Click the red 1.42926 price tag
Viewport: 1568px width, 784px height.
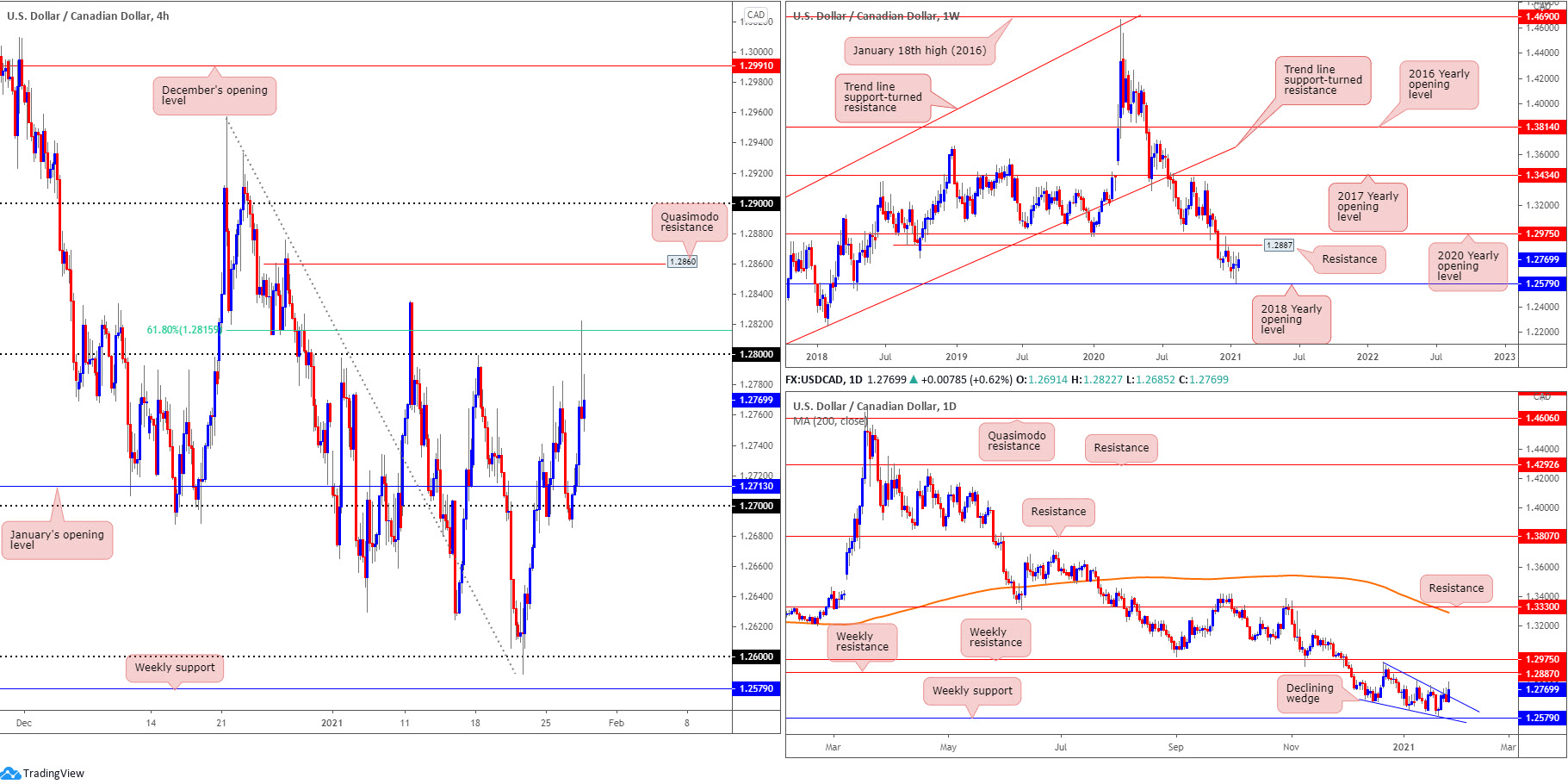pyautogui.click(x=1542, y=464)
